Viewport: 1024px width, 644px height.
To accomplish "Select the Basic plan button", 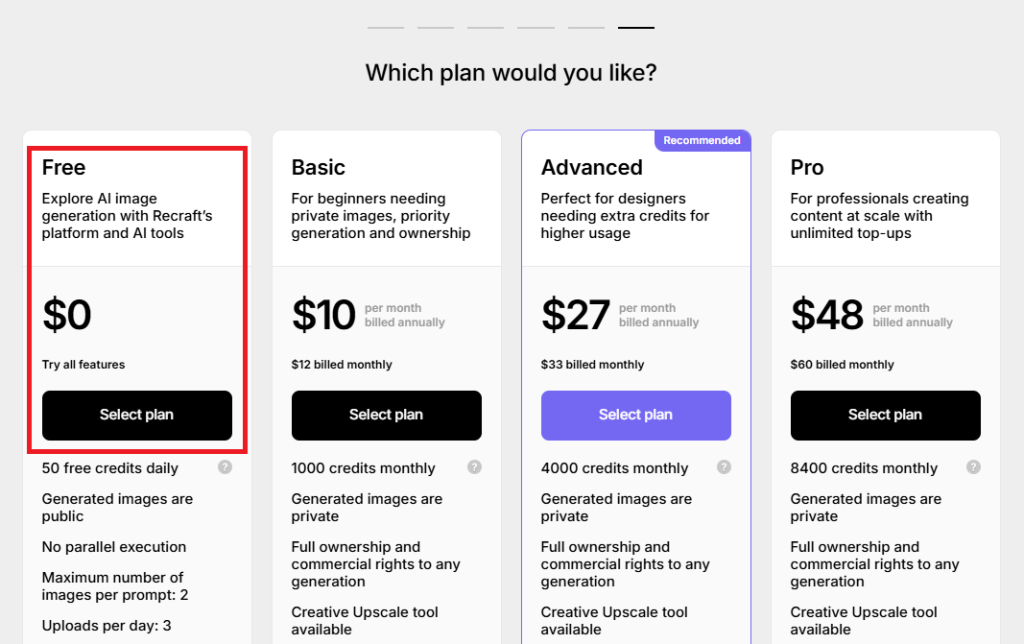I will click(x=387, y=415).
